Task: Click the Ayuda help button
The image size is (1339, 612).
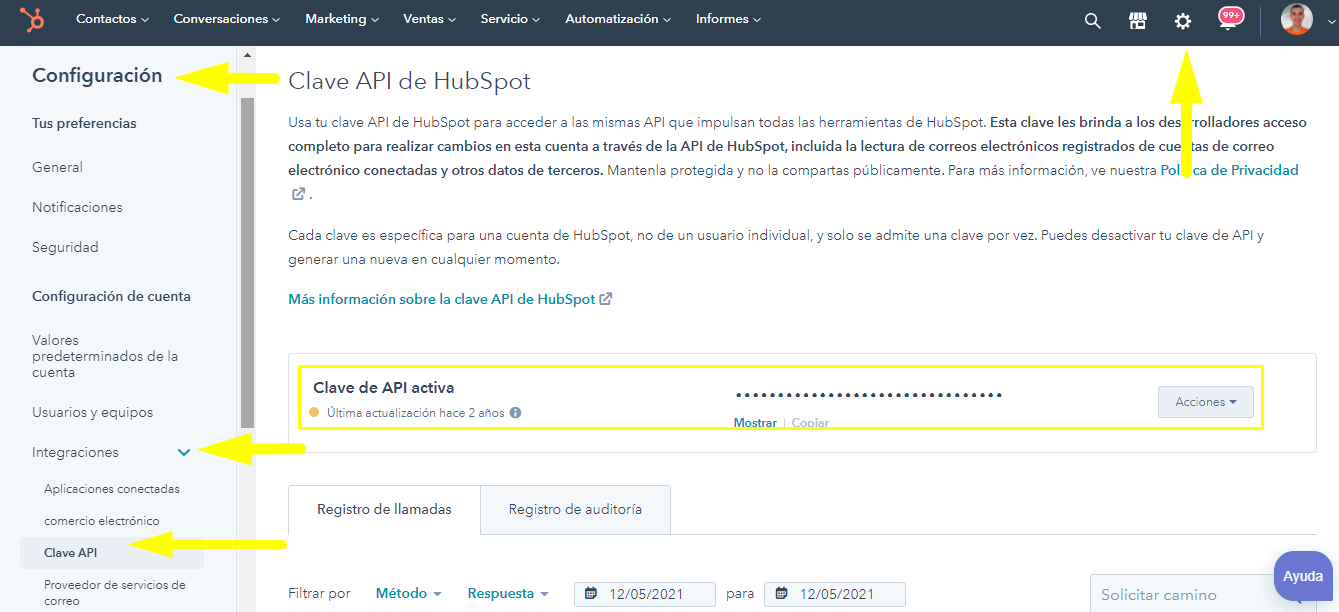Action: click(x=1303, y=576)
